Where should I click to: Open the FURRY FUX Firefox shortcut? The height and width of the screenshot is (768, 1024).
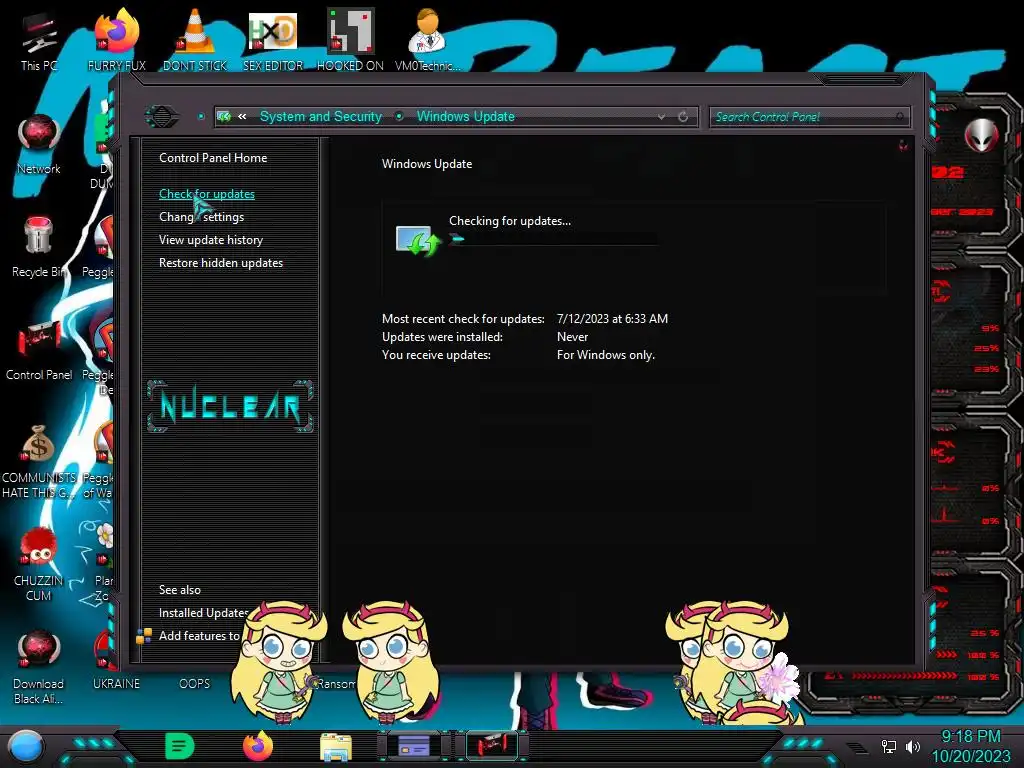116,39
